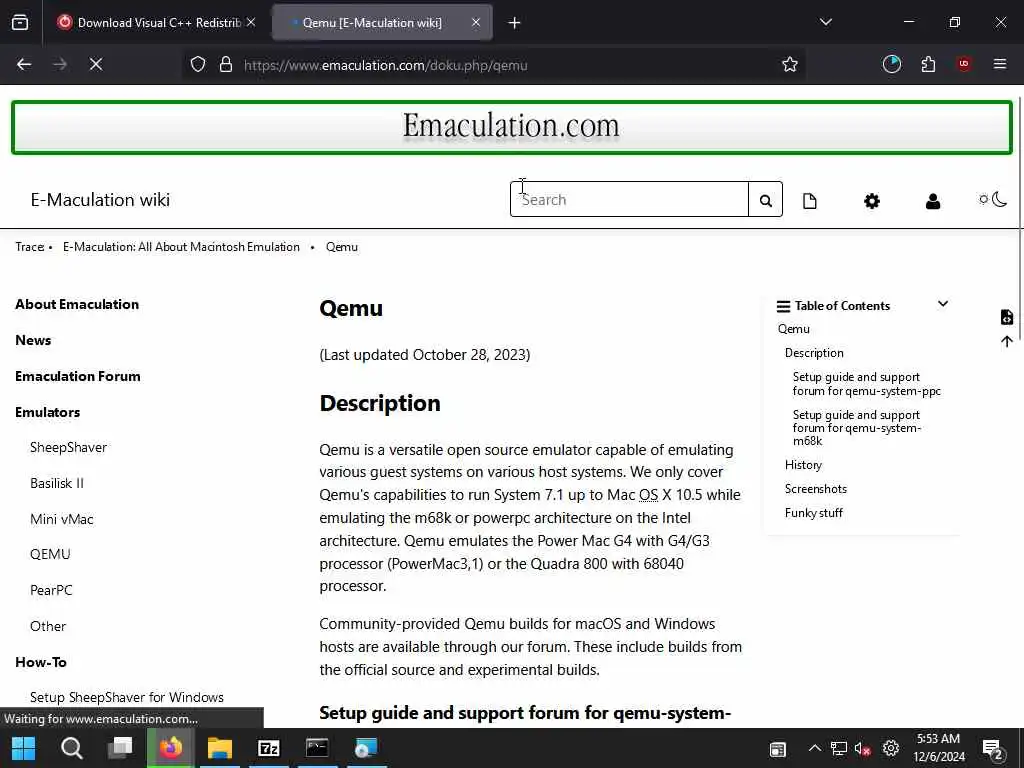This screenshot has height=768, width=1024.
Task: Open the site tools gear icon
Action: [872, 200]
